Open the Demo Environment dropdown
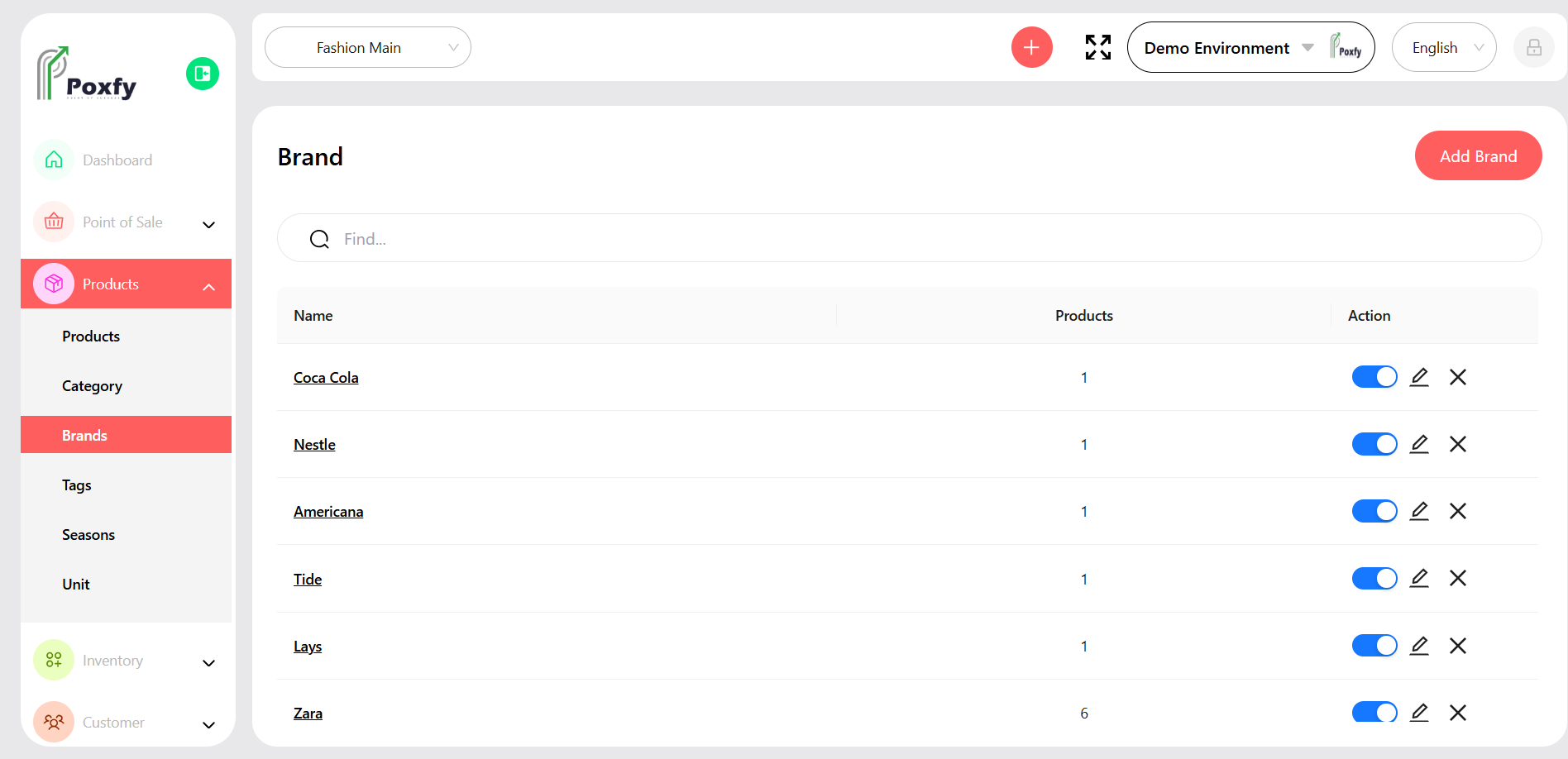 pyautogui.click(x=1250, y=47)
